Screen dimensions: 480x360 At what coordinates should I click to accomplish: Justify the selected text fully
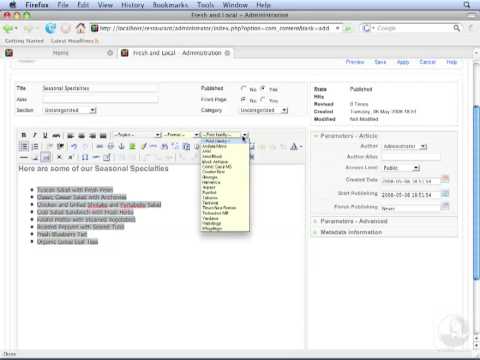103,135
